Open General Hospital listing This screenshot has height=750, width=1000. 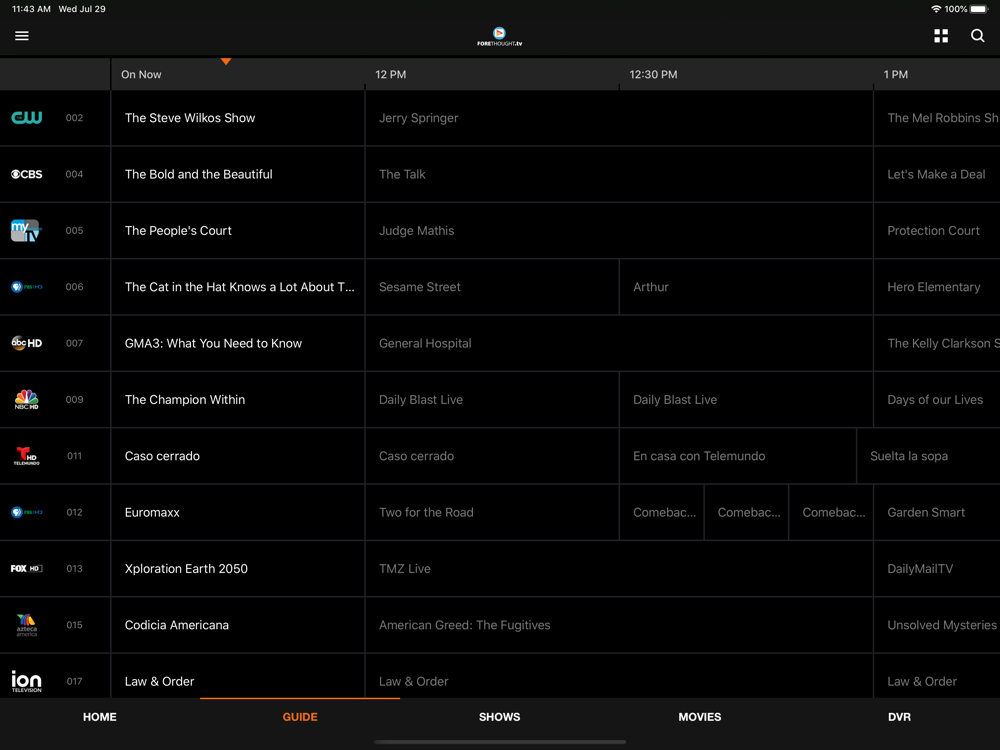point(619,343)
